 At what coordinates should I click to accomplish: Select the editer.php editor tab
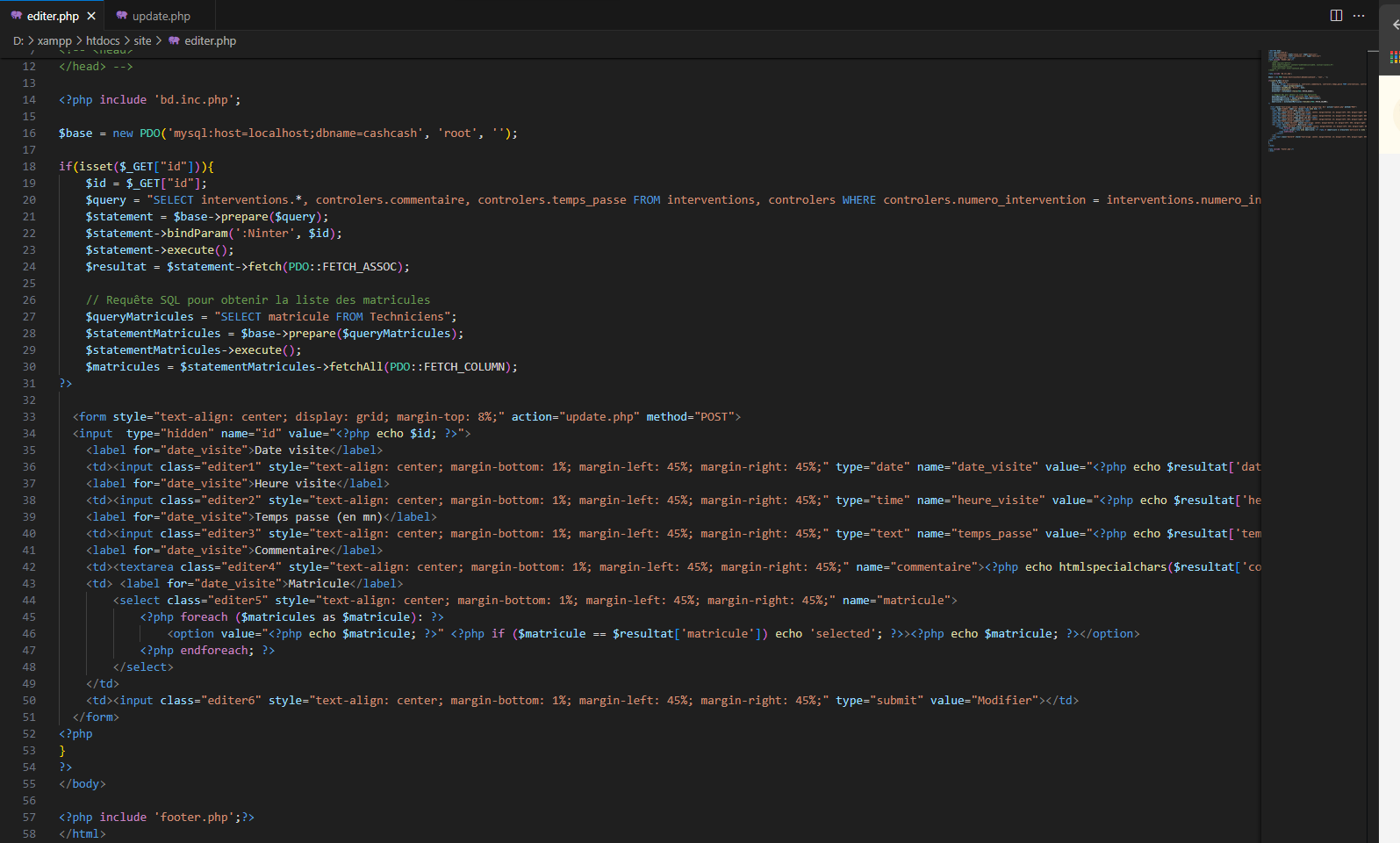pos(52,16)
